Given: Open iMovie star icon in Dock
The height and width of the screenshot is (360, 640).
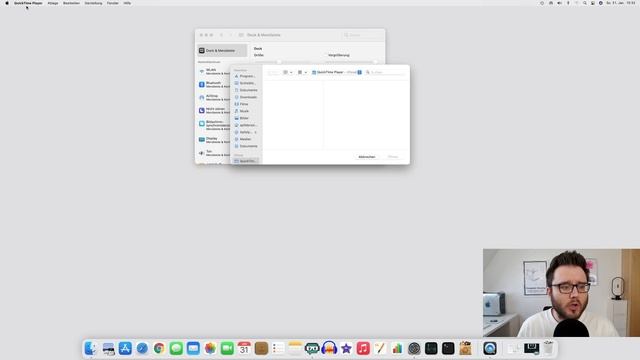Looking at the screenshot, I should pyautogui.click(x=346, y=349).
